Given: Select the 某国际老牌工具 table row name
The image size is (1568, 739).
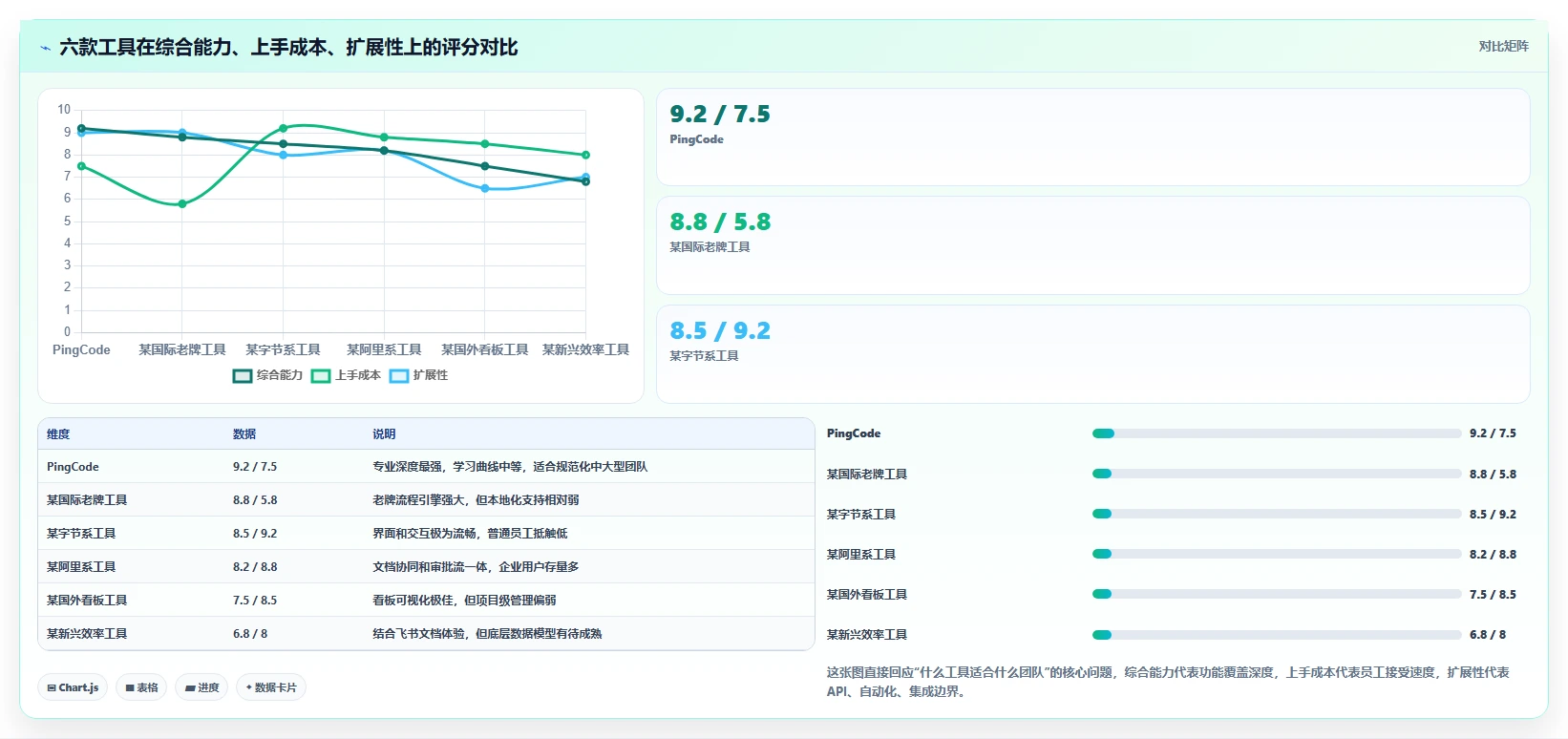Looking at the screenshot, I should click(87, 500).
